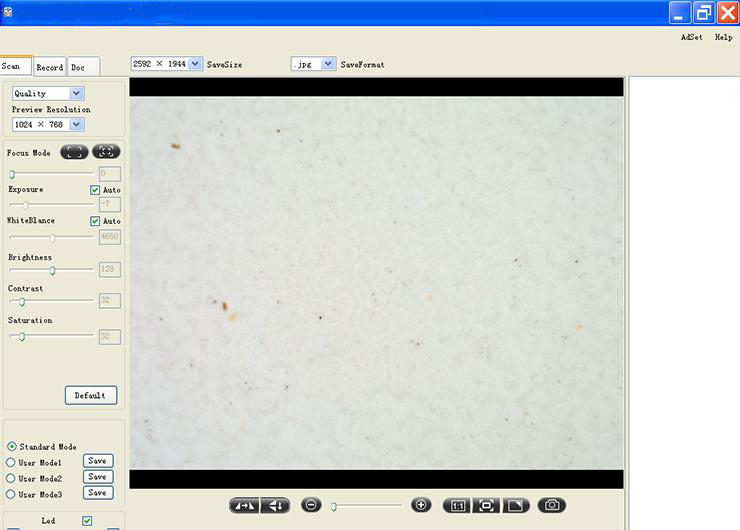Toggle the Led checkbox
740x530 pixels.
[x=87, y=521]
